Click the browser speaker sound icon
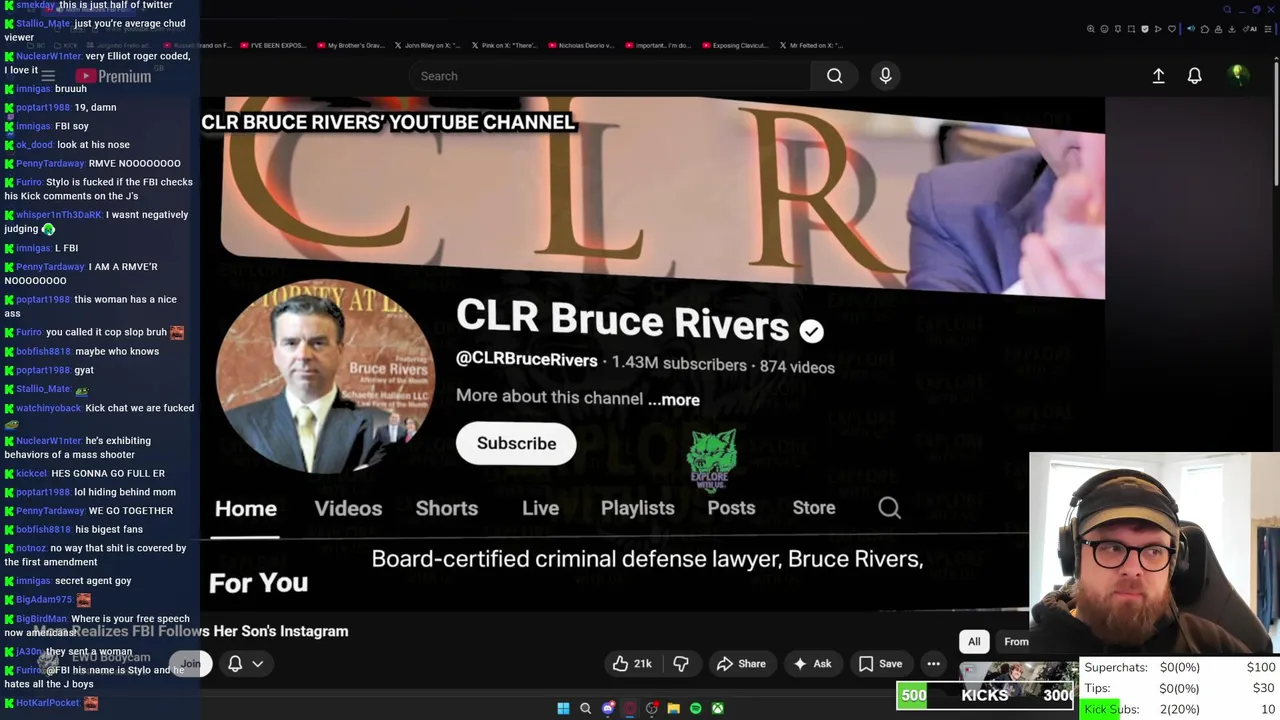Viewport: 1280px width, 720px height. [1191, 29]
